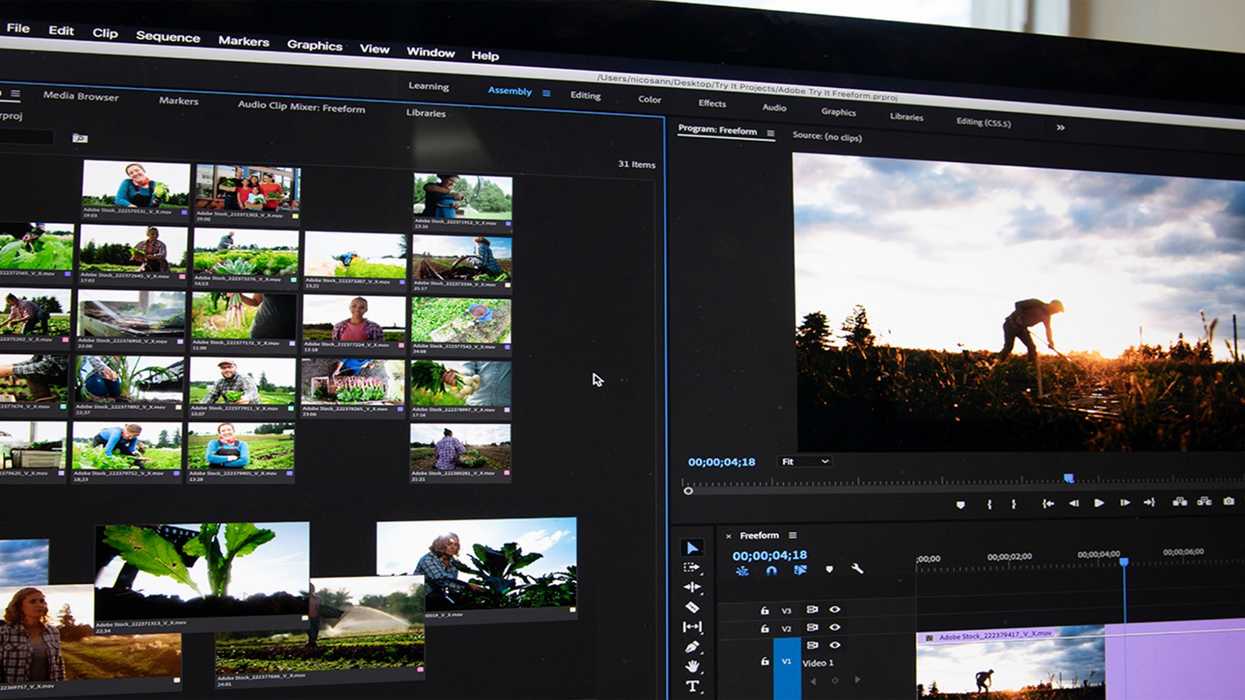Toggle sync lock for track V2
This screenshot has width=1245, height=700.
tap(812, 628)
